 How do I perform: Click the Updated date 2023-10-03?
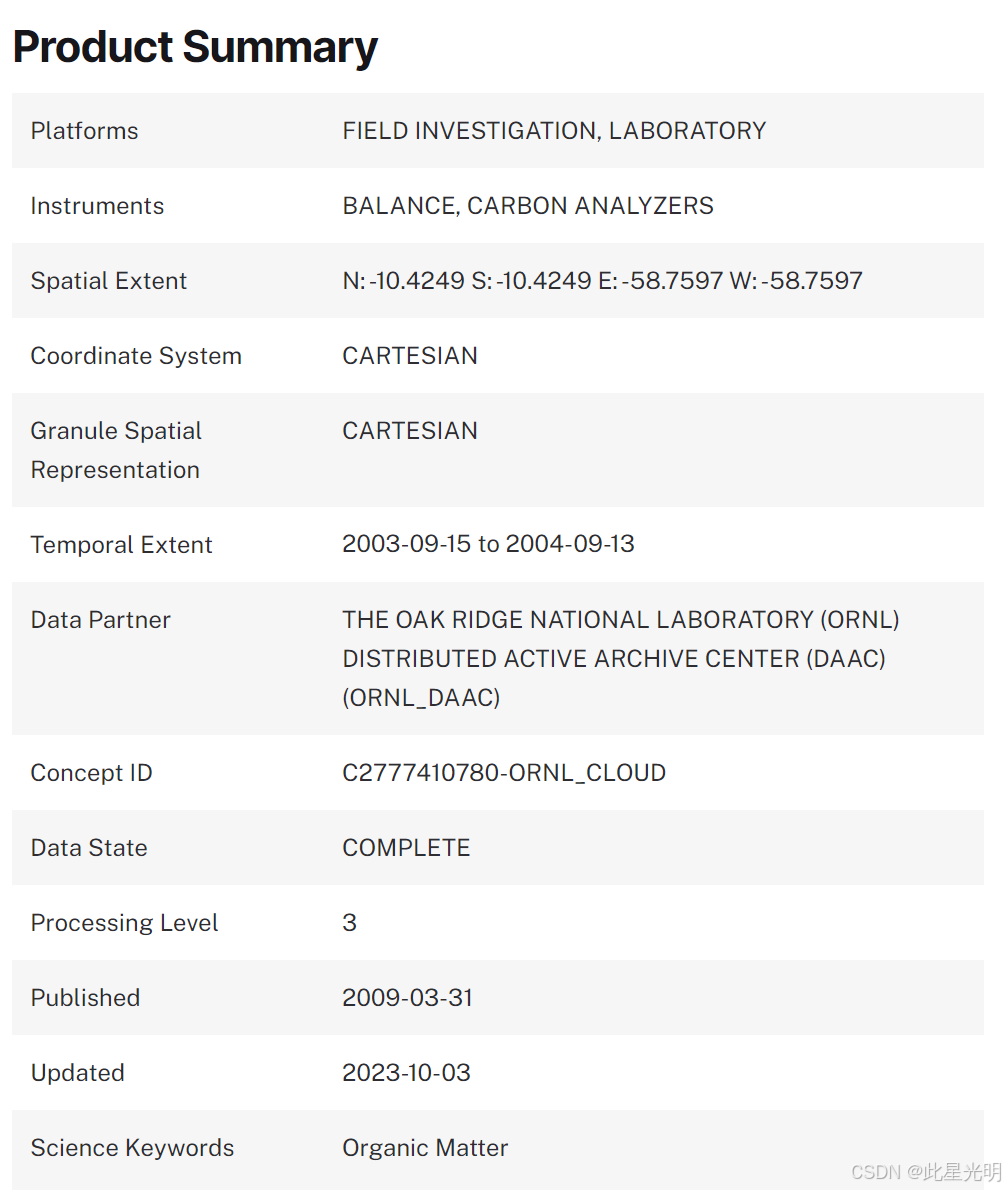406,1073
